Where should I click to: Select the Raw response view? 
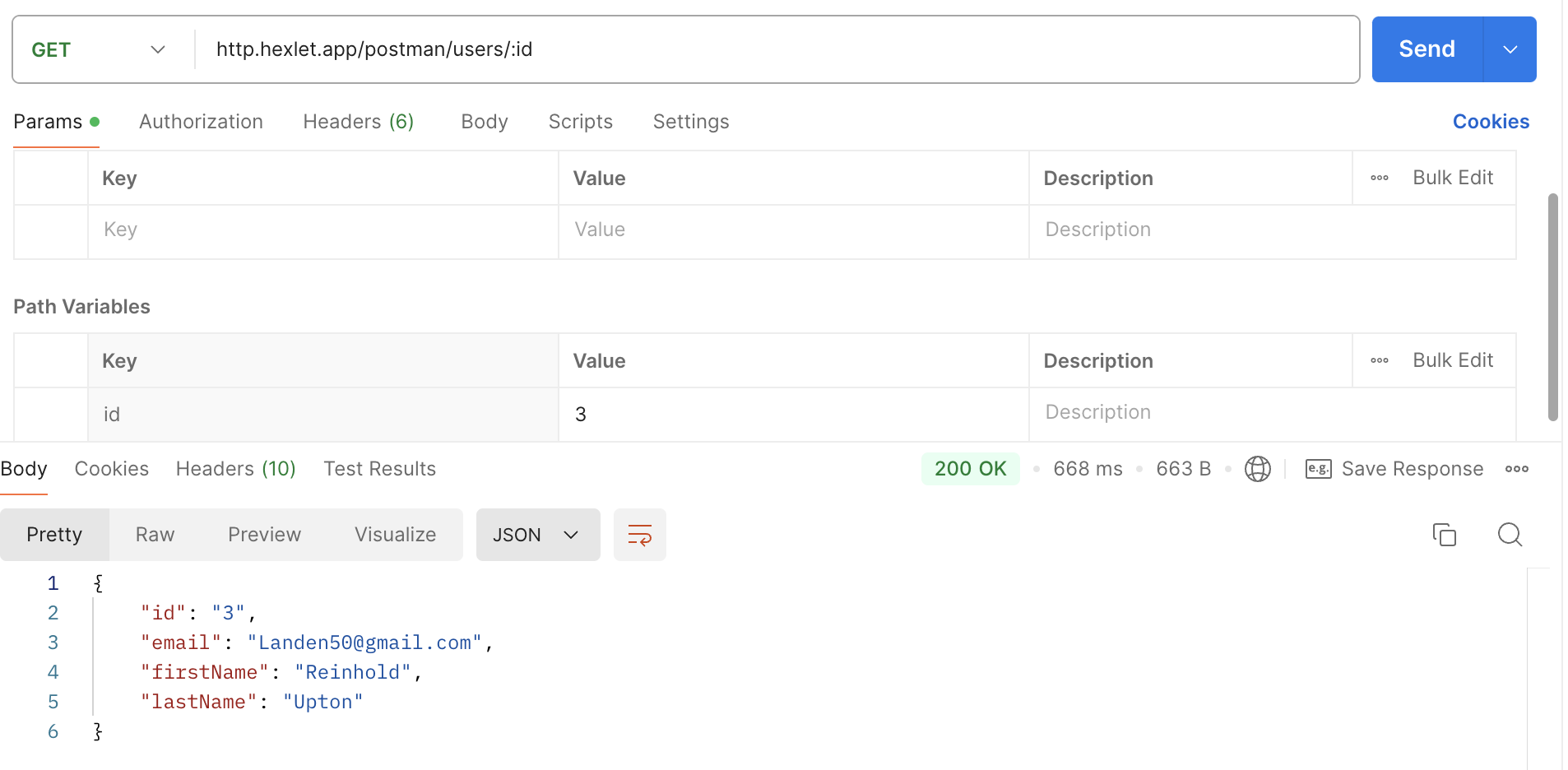[x=155, y=535]
